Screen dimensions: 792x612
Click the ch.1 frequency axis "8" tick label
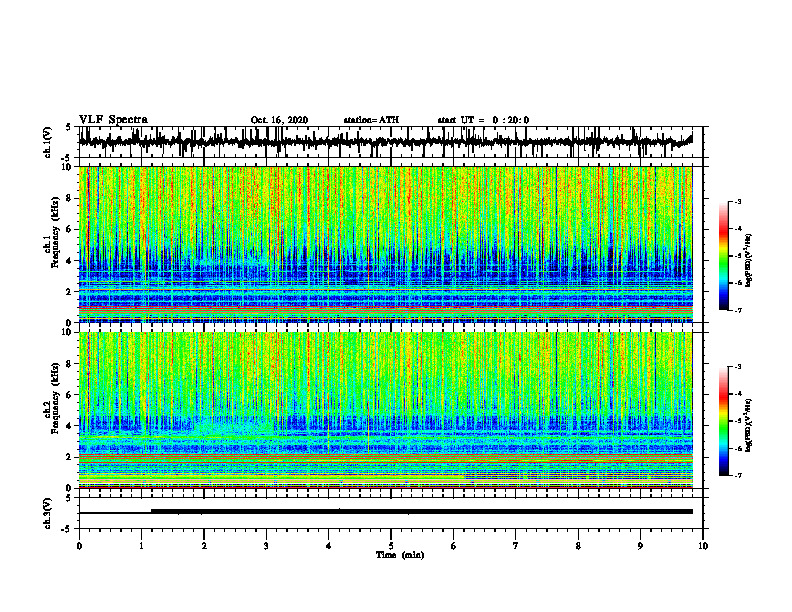69,198
